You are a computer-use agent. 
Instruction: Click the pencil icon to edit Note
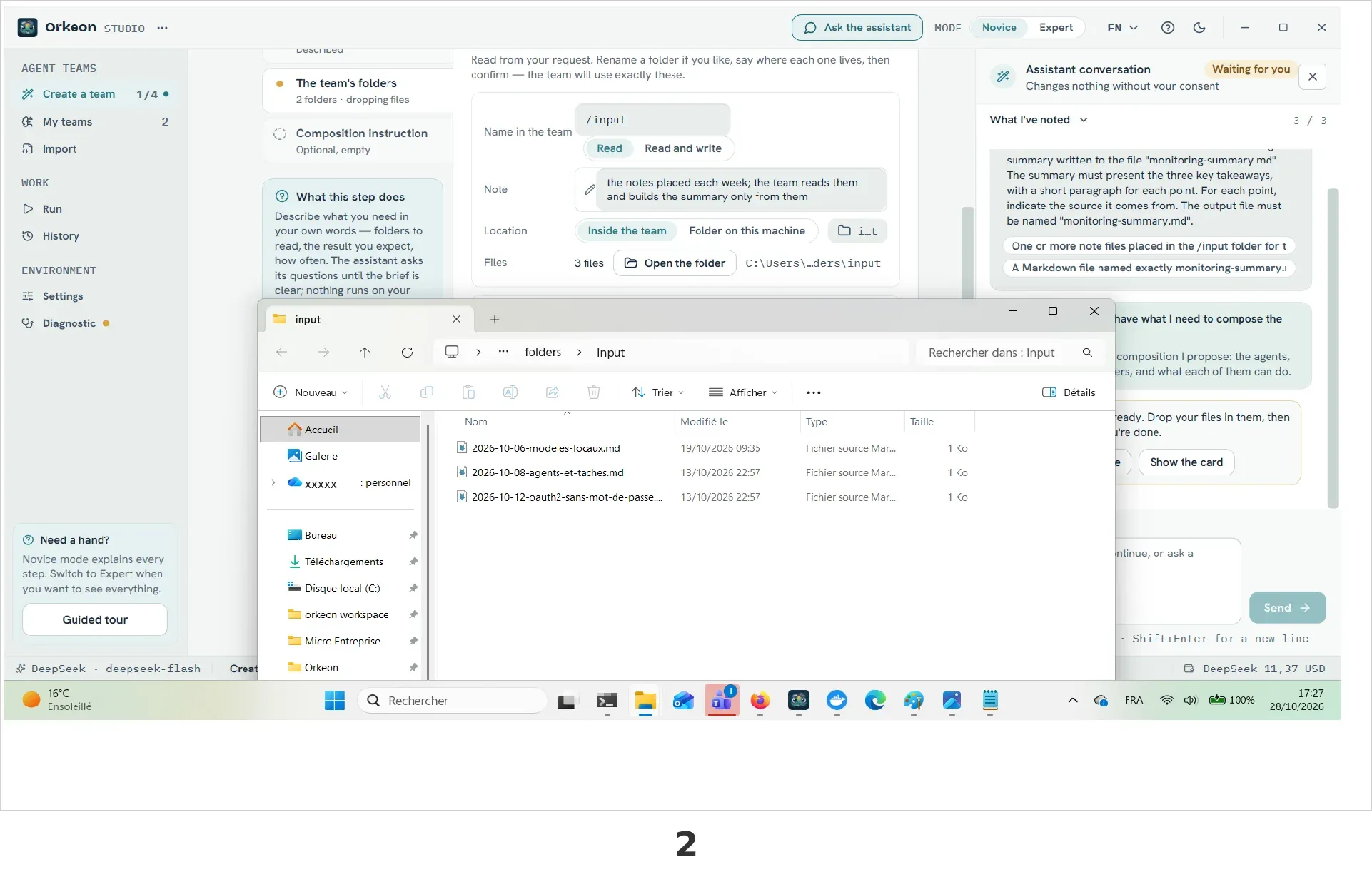click(x=590, y=190)
